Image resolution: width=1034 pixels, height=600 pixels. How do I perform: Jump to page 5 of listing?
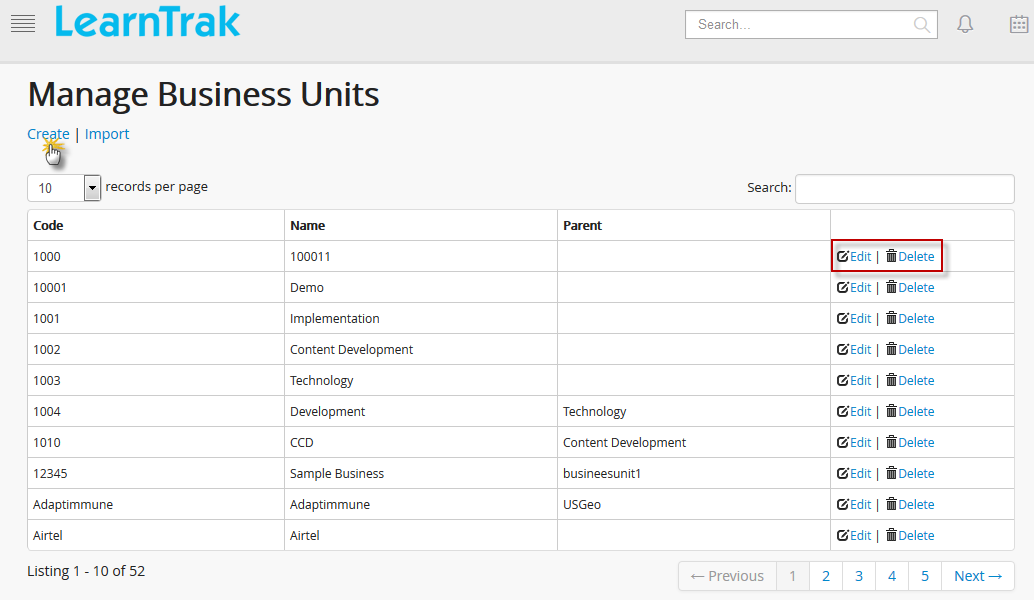click(x=925, y=576)
